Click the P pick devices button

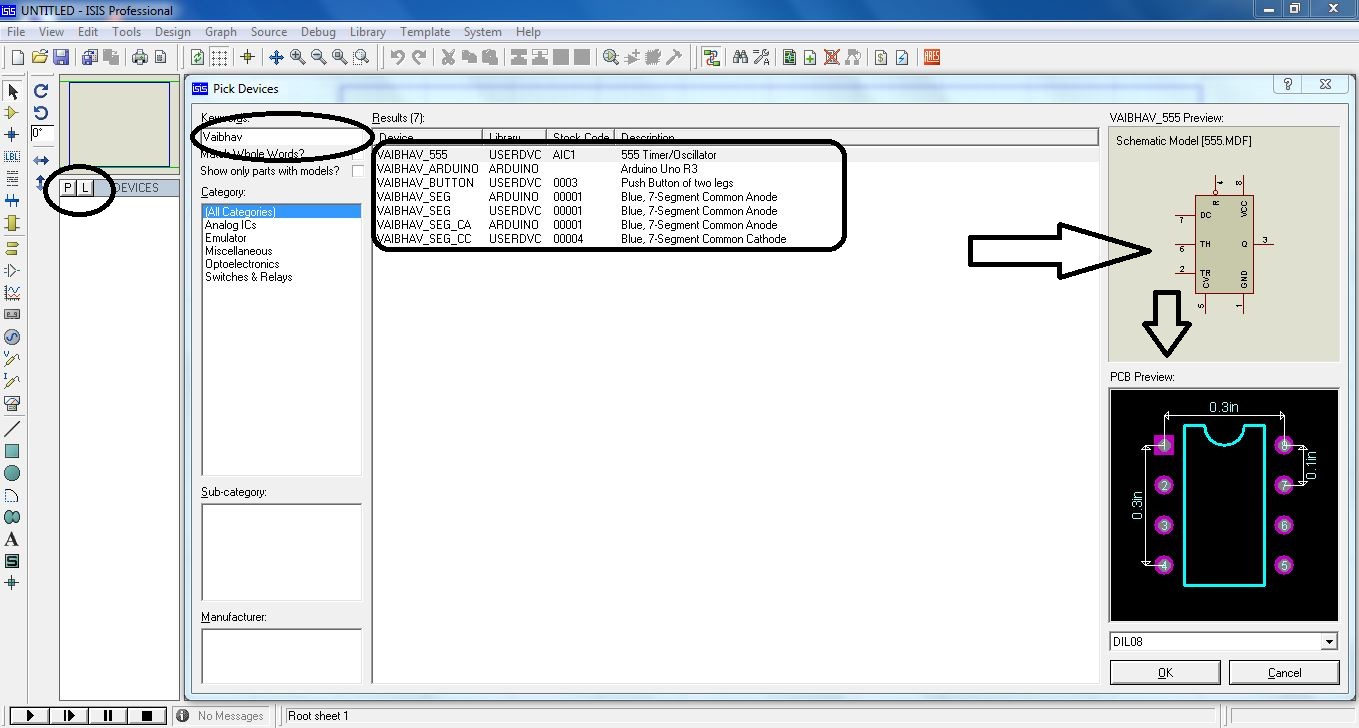[x=68, y=188]
